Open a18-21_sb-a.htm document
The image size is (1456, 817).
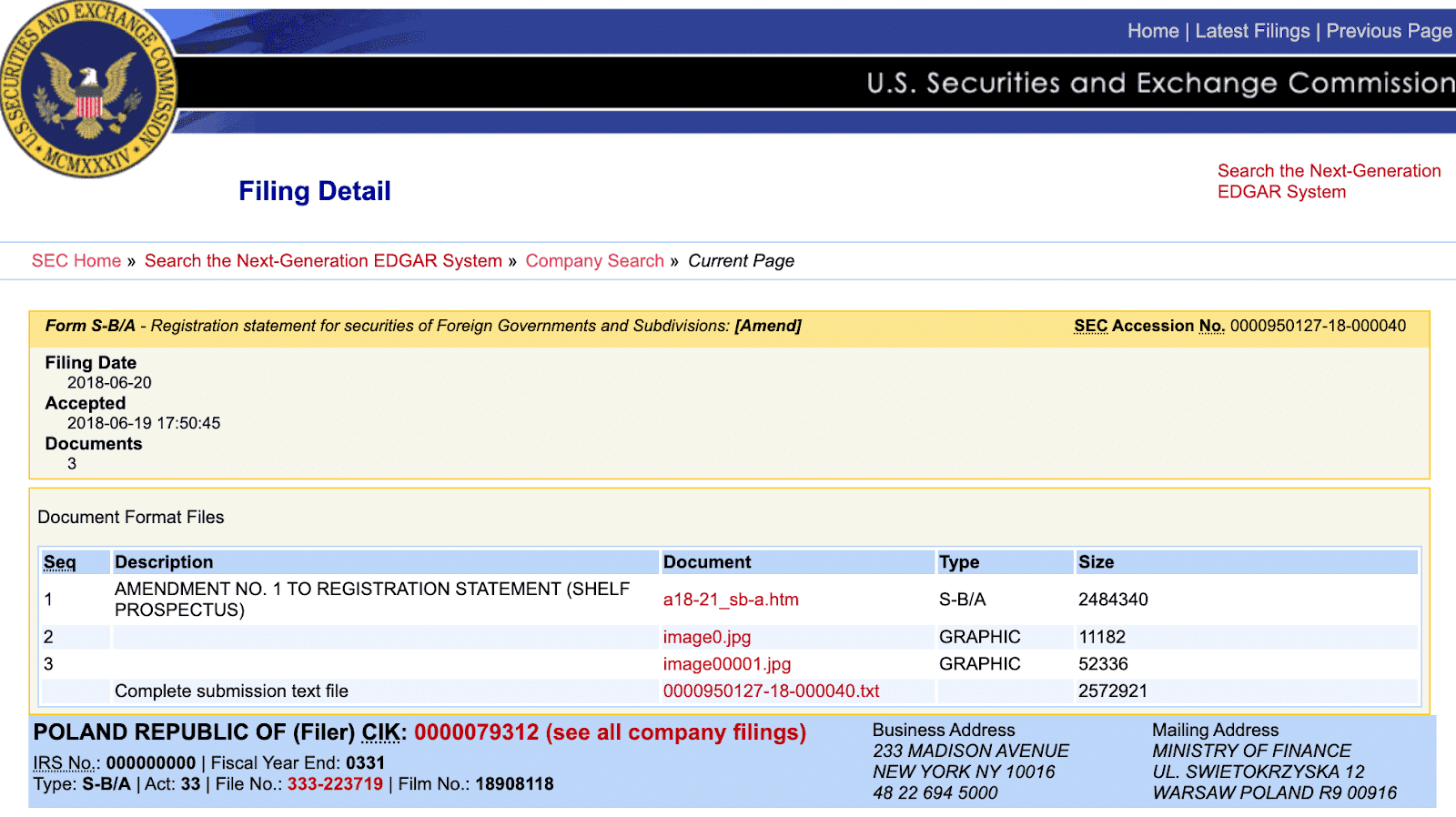pyautogui.click(x=731, y=600)
